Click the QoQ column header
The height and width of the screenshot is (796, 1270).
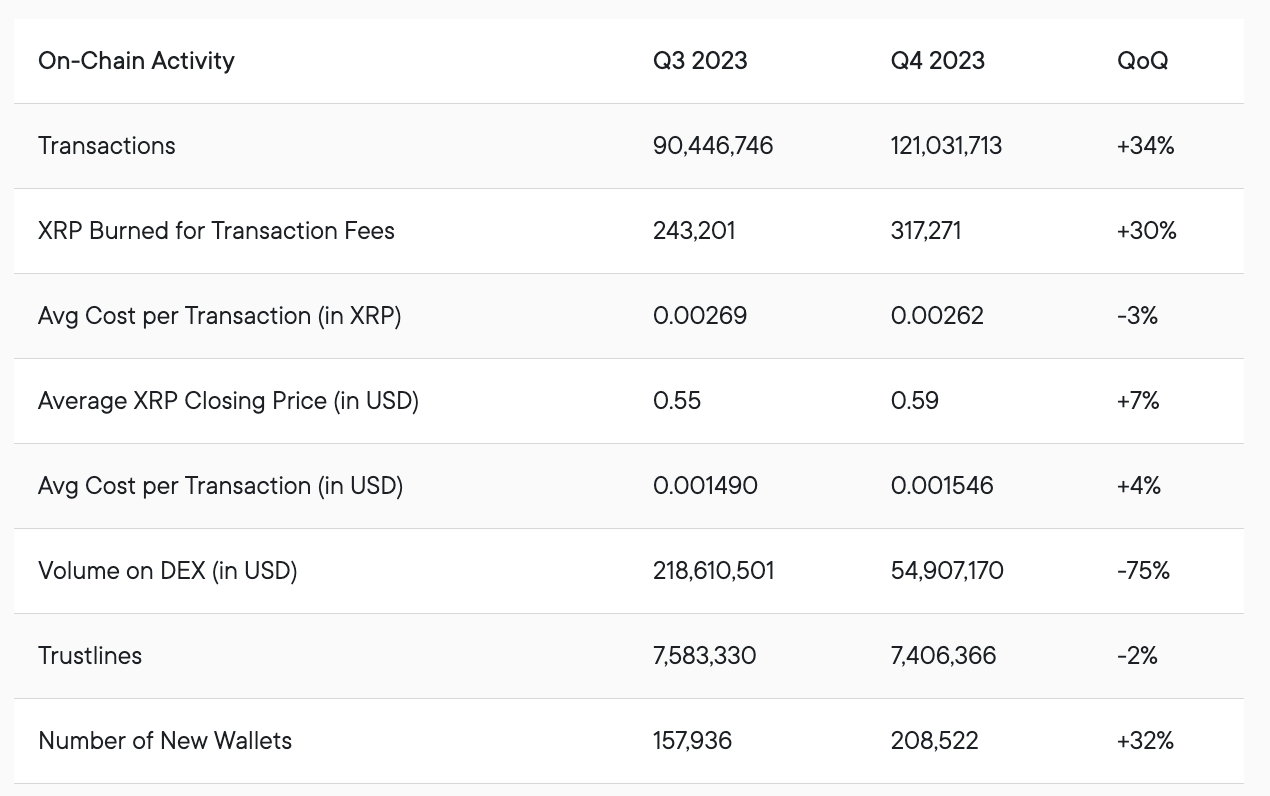(1142, 61)
